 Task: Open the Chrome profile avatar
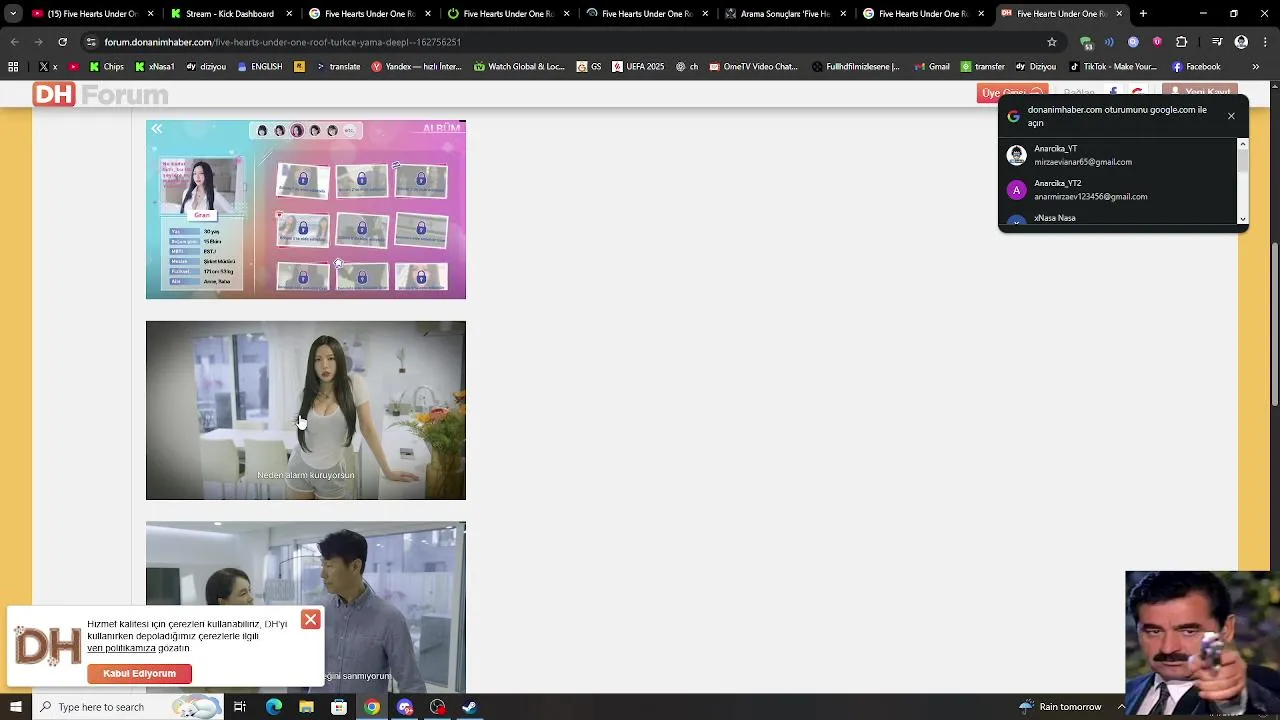coord(1241,42)
